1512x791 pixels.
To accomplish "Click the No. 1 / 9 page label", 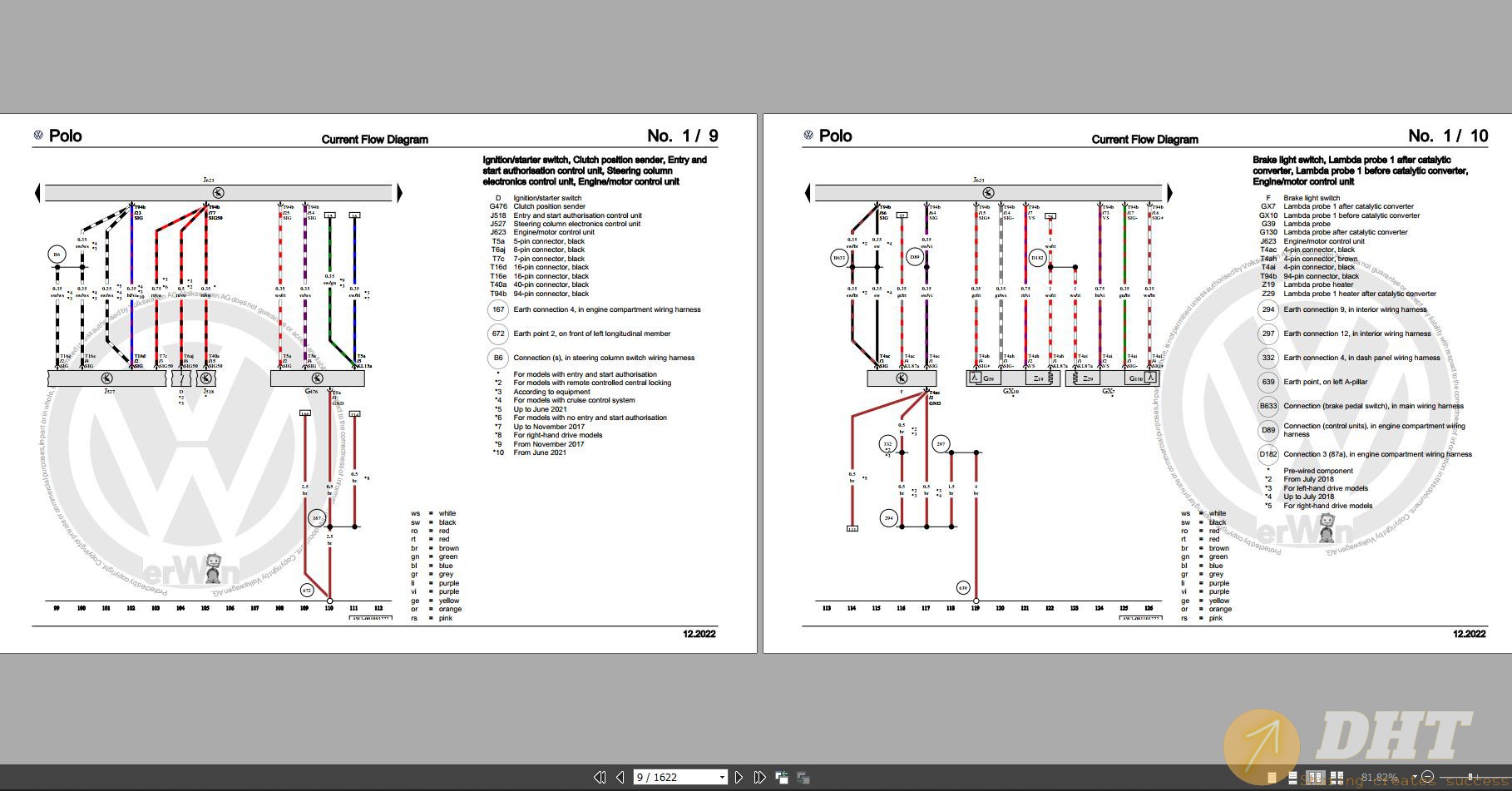I will pos(682,136).
